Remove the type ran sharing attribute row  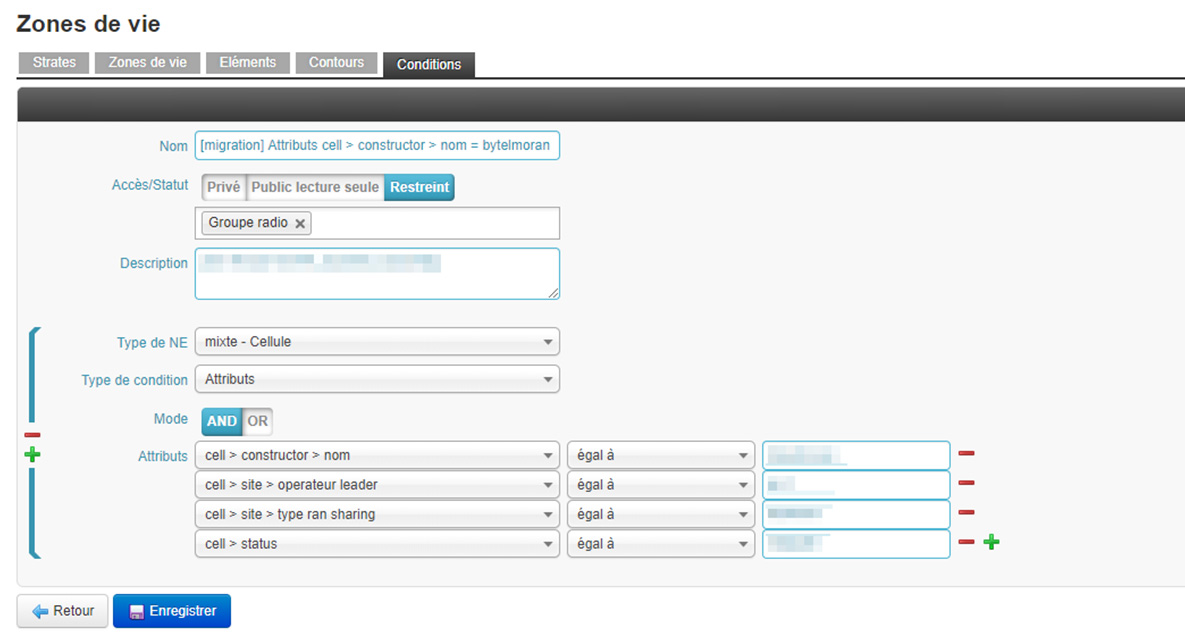pos(966,513)
